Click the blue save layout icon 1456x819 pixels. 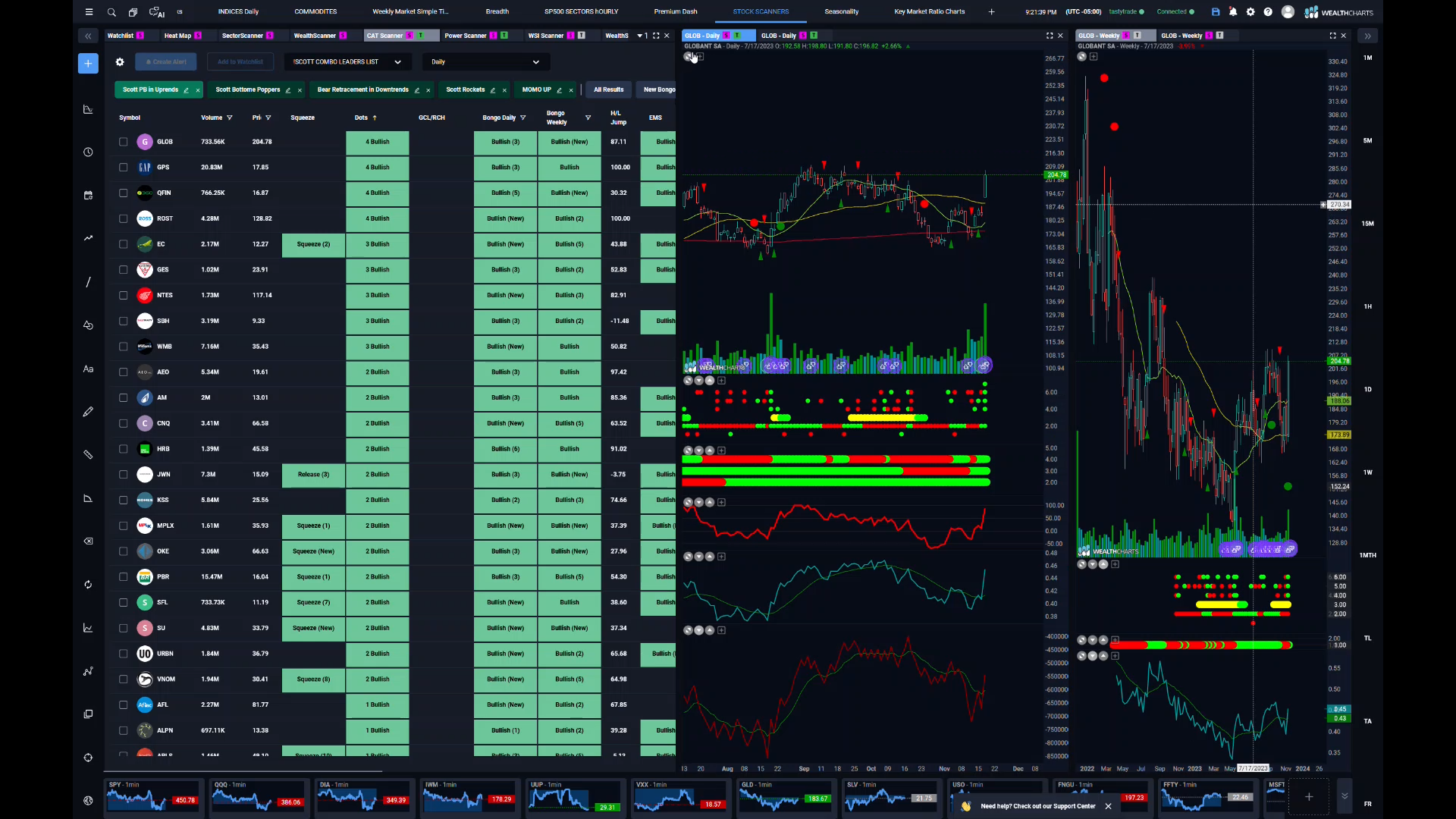tap(1216, 12)
